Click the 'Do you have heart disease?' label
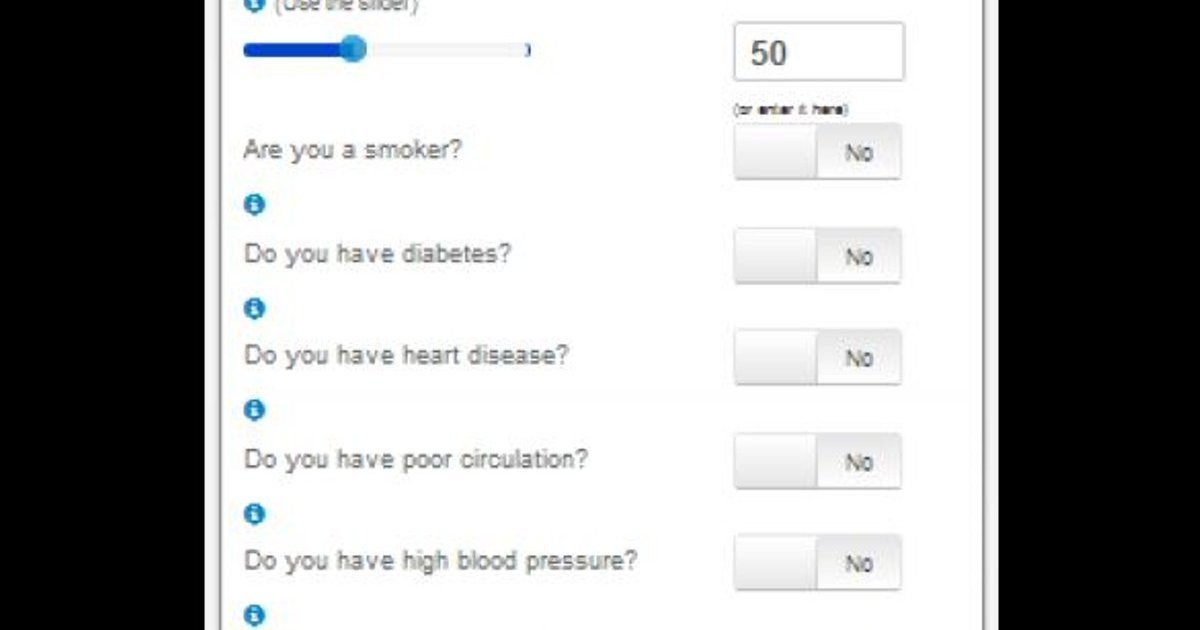 [406, 356]
